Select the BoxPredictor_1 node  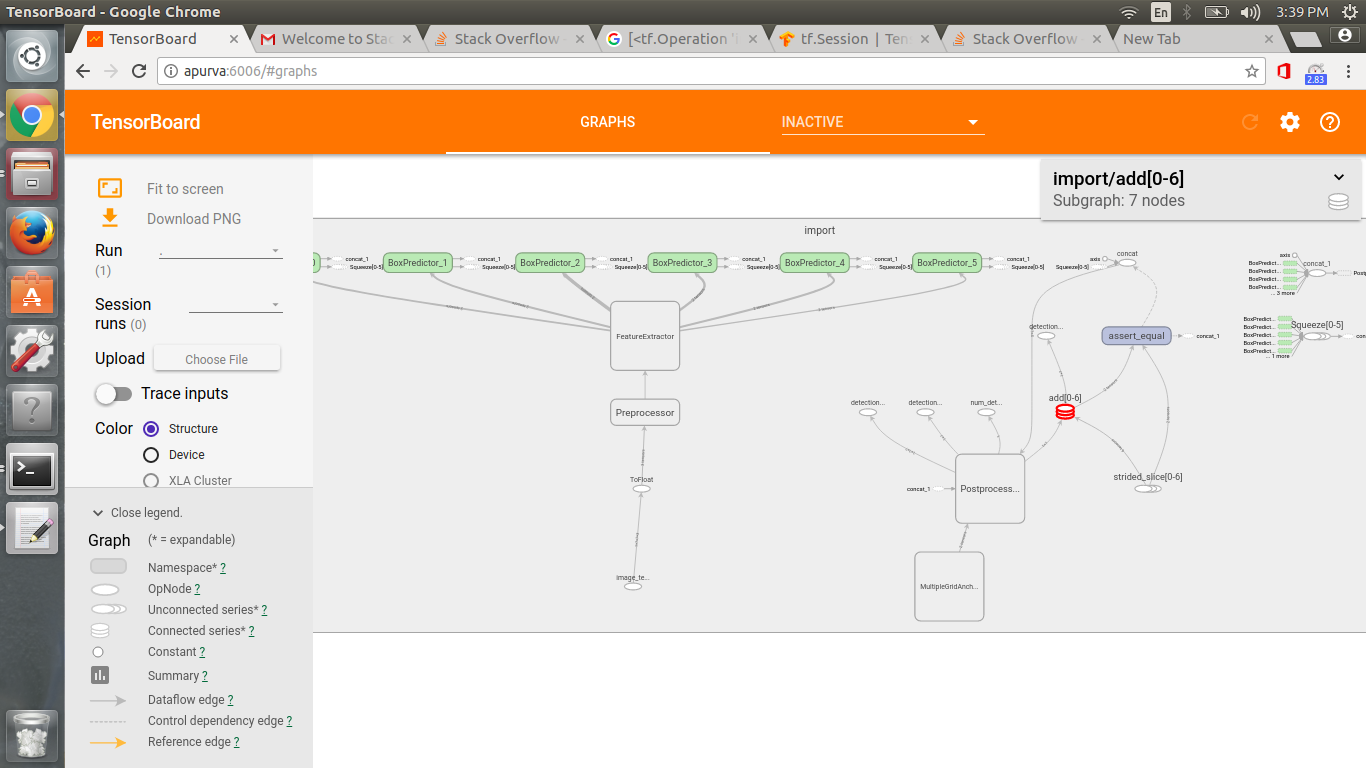417,262
